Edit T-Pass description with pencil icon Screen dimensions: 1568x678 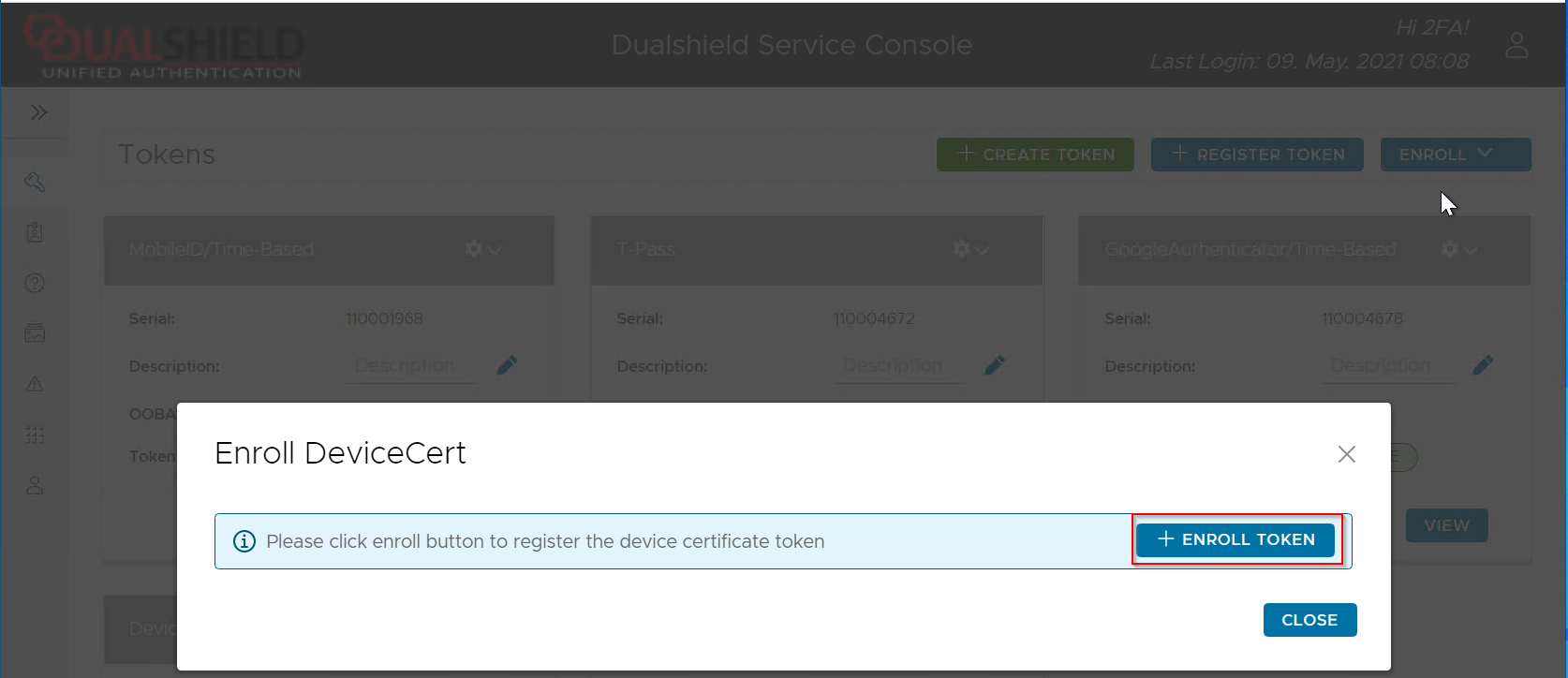click(x=995, y=365)
